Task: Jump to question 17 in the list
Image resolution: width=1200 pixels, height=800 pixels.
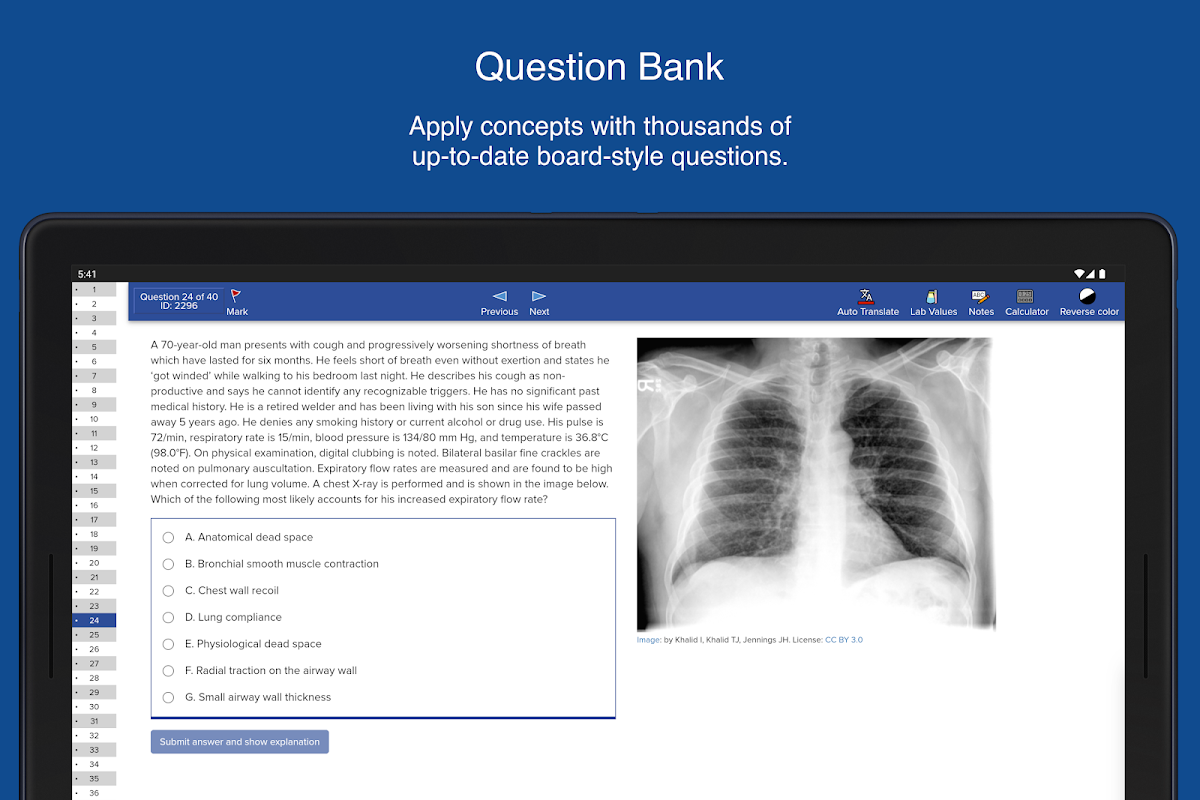Action: coord(94,520)
